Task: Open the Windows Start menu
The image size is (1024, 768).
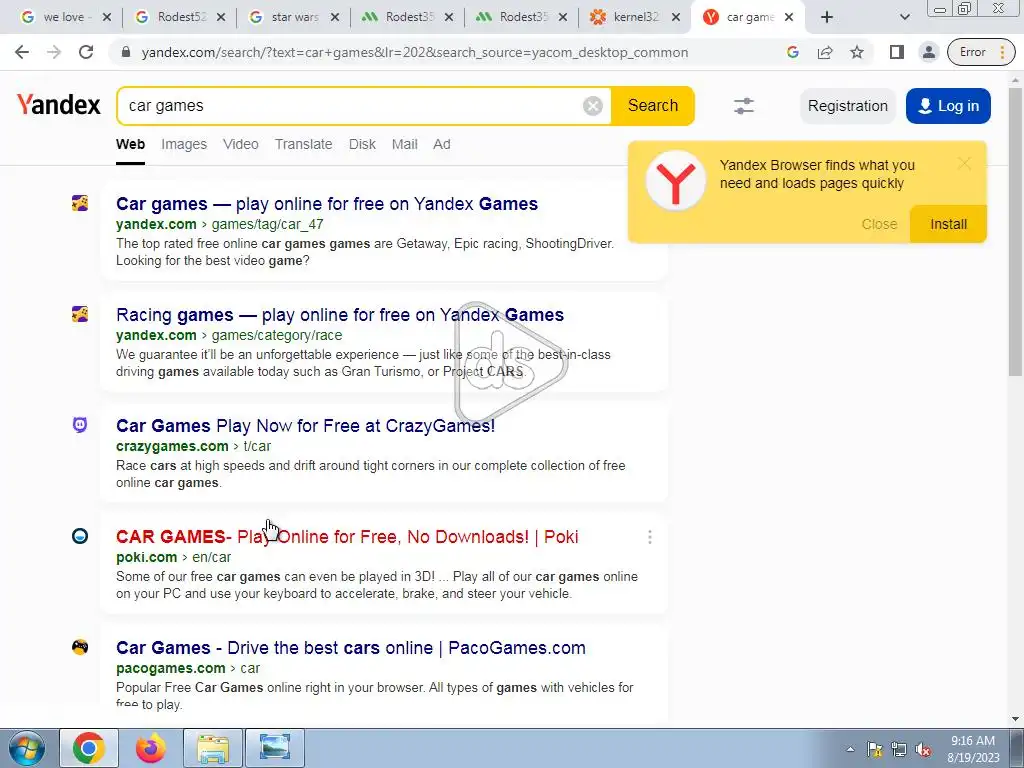Action: [x=27, y=748]
